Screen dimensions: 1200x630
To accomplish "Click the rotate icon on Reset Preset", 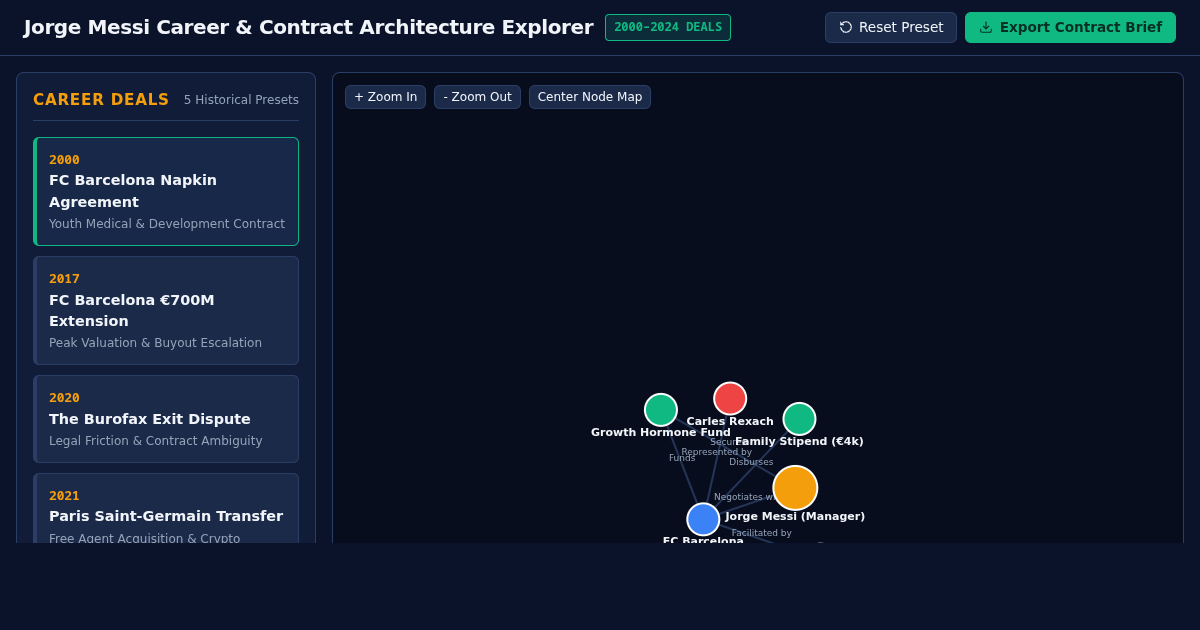I will (846, 27).
